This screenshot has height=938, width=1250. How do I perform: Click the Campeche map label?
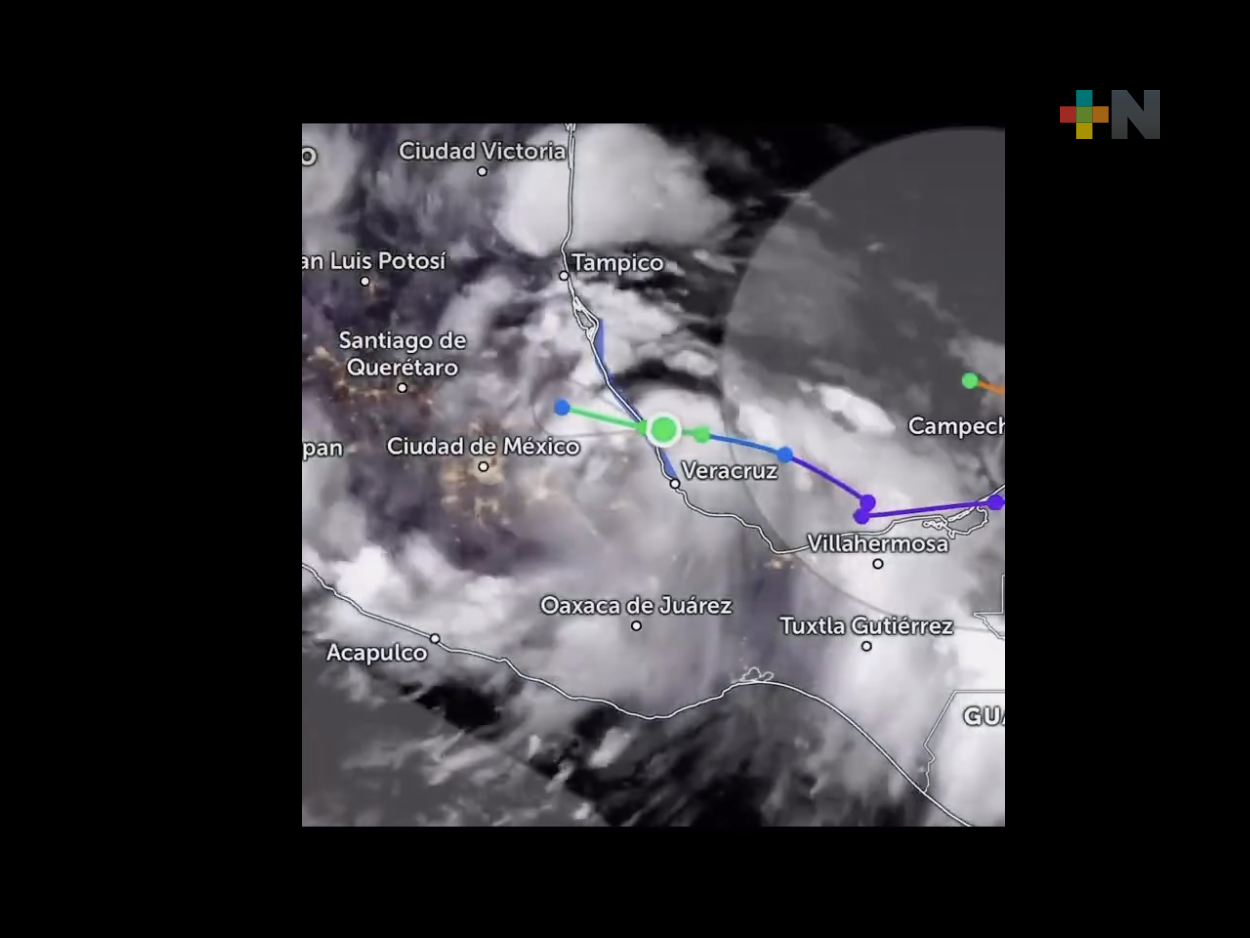955,426
